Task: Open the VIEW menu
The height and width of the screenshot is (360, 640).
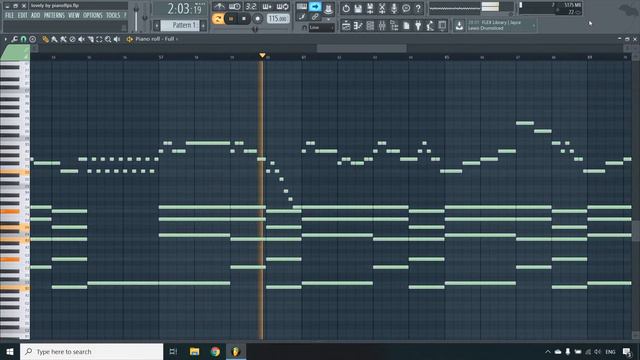Action: pos(74,15)
